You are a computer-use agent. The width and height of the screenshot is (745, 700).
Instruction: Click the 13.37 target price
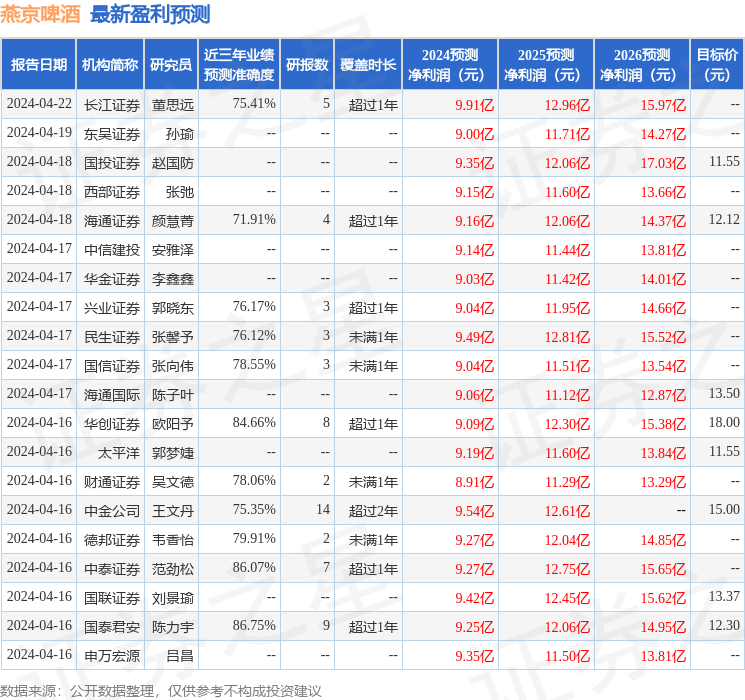click(x=724, y=596)
